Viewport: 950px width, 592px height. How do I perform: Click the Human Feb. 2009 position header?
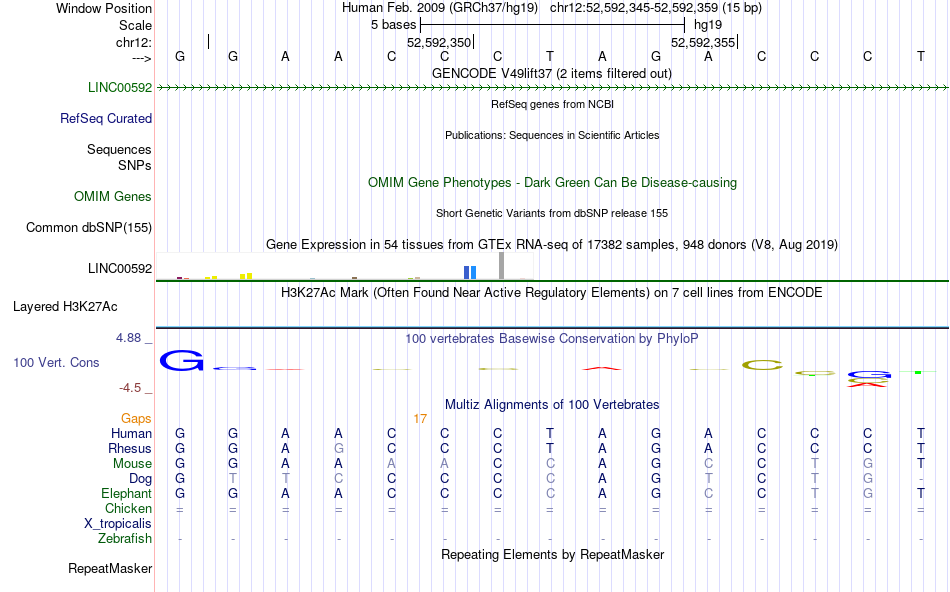coord(552,8)
